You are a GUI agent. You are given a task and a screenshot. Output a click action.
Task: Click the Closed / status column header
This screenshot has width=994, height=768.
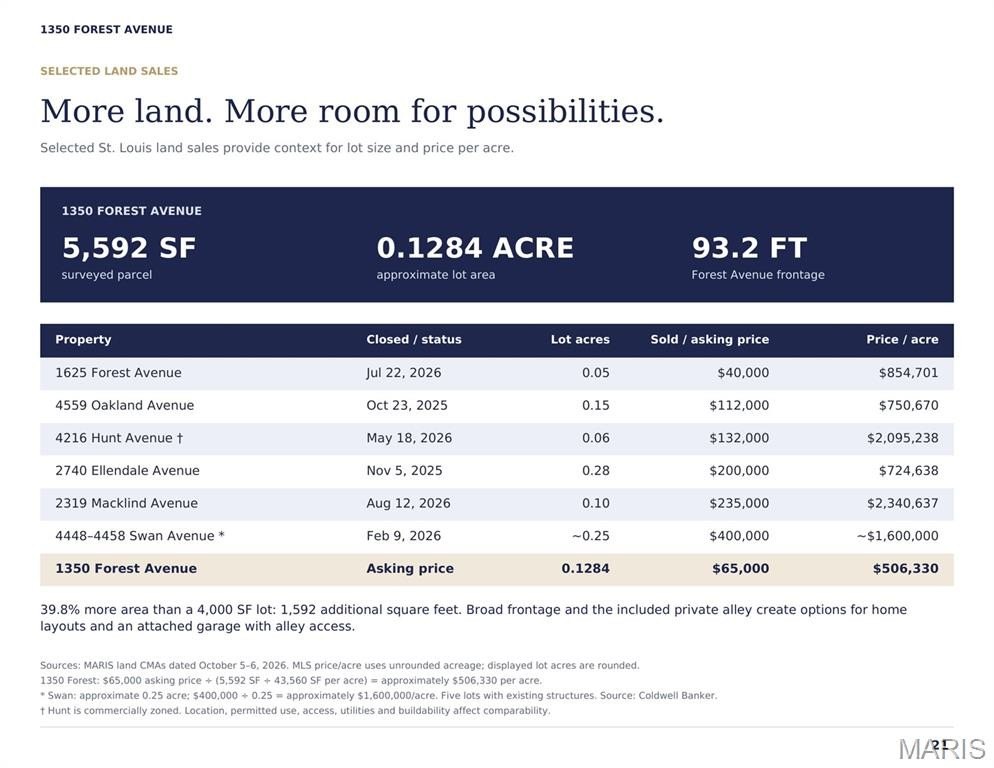pos(413,339)
